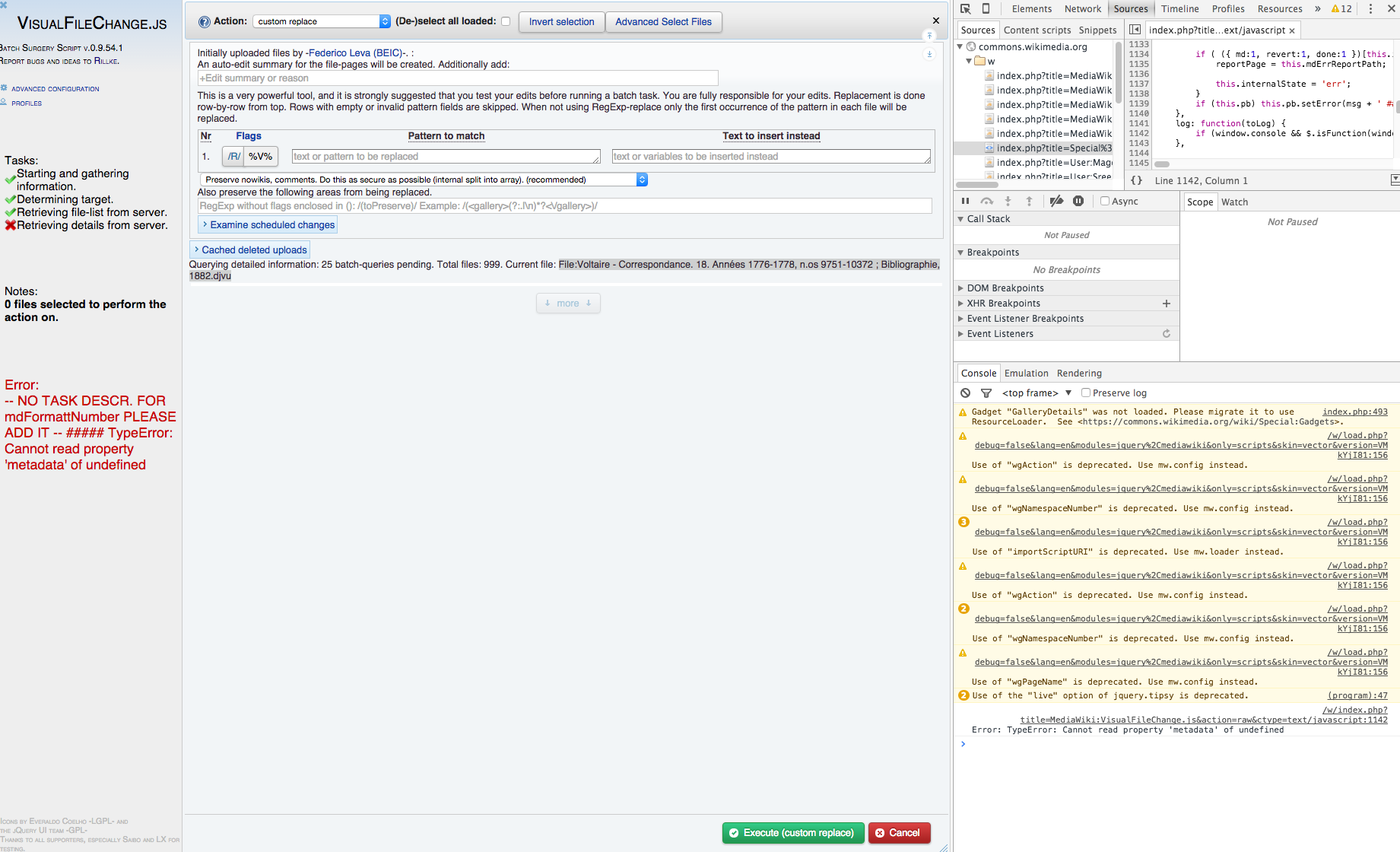
Task: Click the red Cancel button
Action: coord(899,833)
